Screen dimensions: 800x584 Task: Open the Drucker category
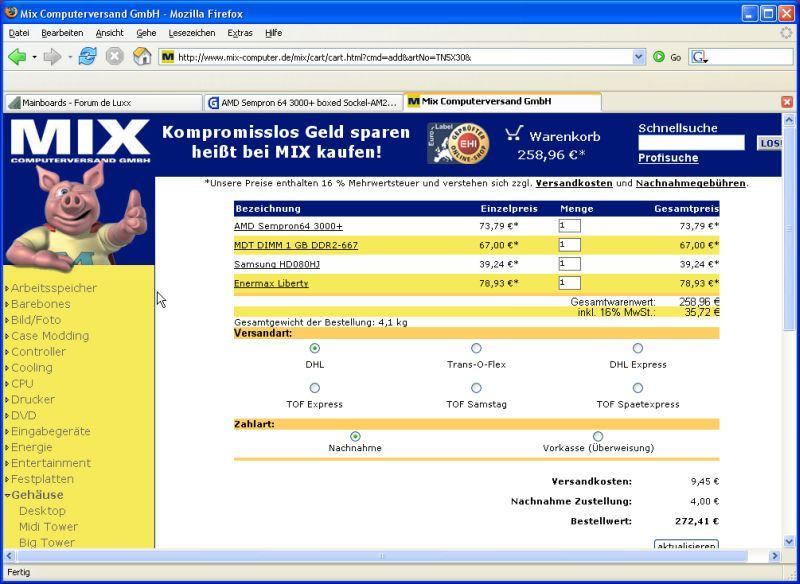33,399
